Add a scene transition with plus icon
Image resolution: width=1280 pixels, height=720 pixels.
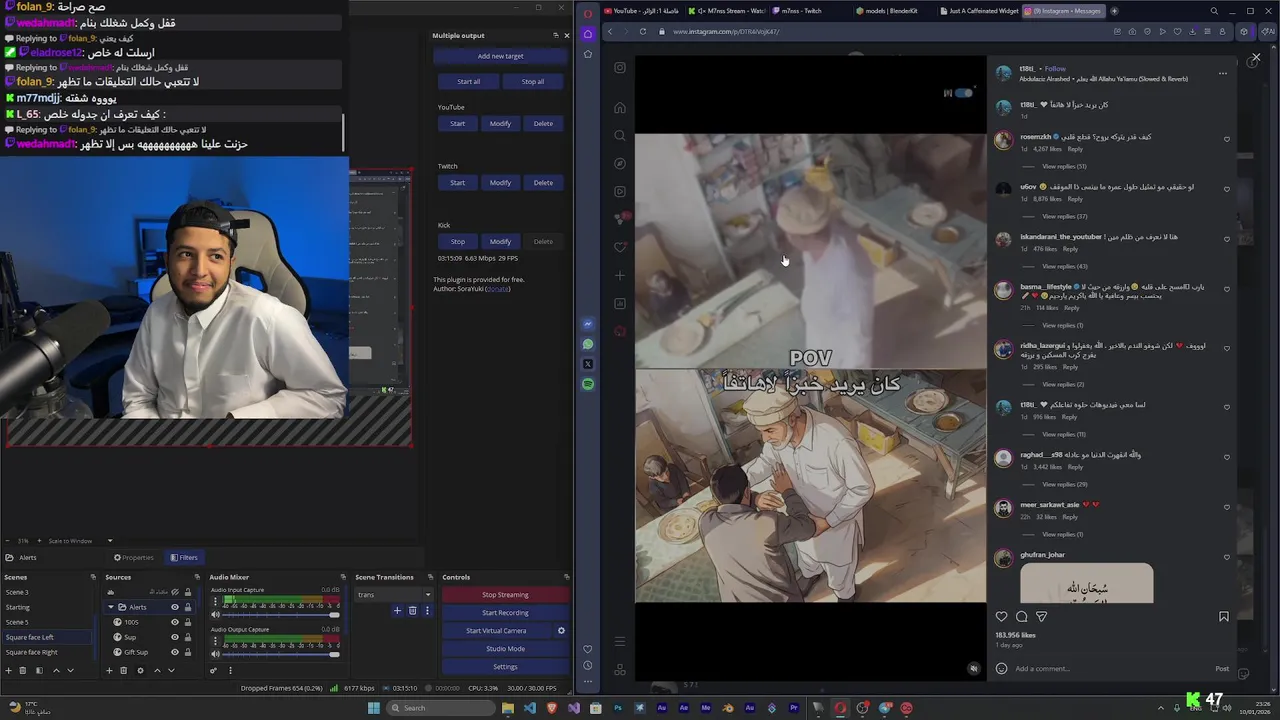[397, 610]
